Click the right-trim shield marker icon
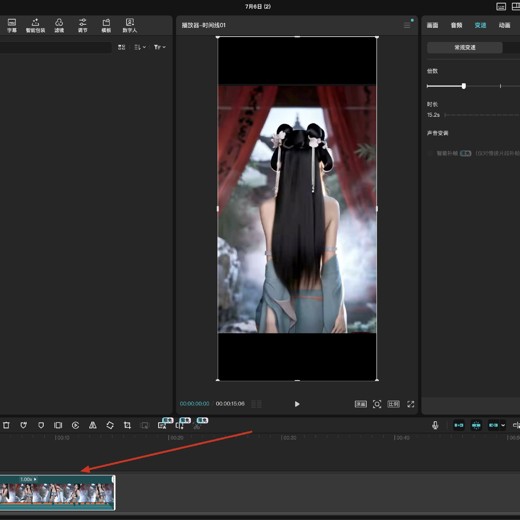Screen dimensions: 520x520 pyautogui.click(x=41, y=425)
